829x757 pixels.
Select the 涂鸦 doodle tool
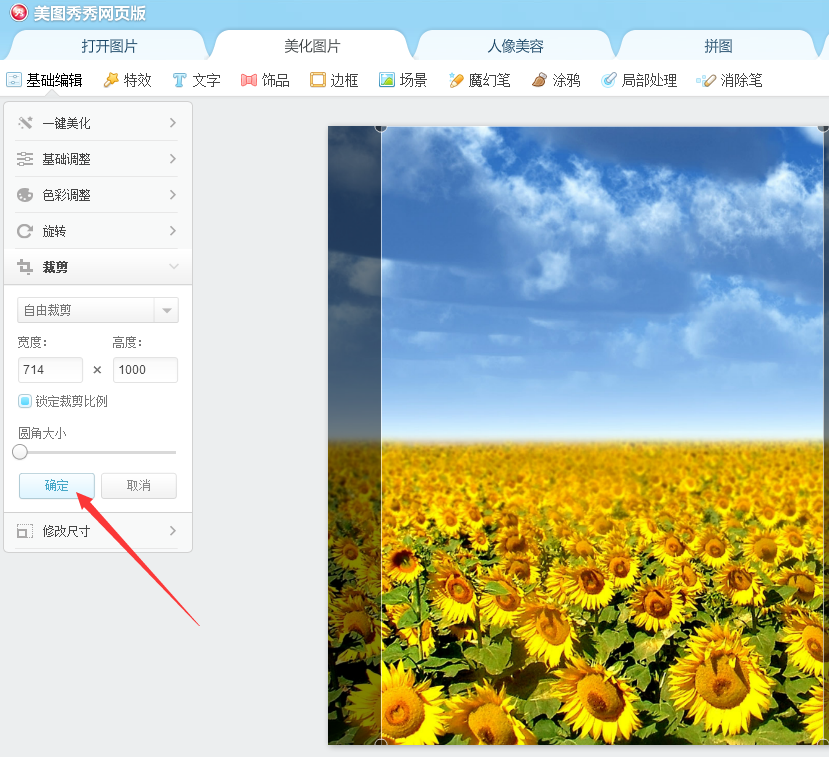click(x=556, y=80)
